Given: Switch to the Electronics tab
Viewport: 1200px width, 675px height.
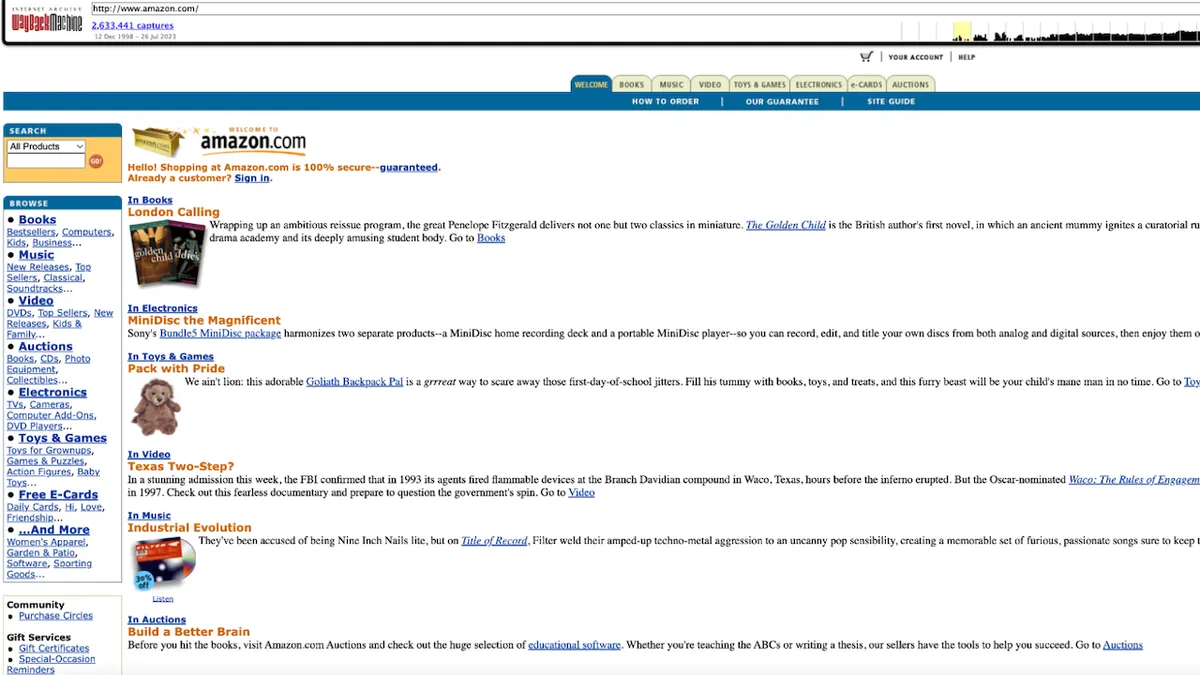Looking at the screenshot, I should pos(819,85).
